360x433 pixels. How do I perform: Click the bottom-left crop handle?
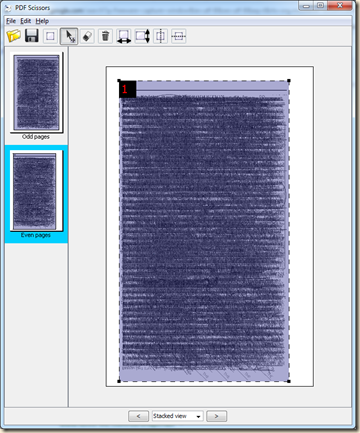coord(119,381)
